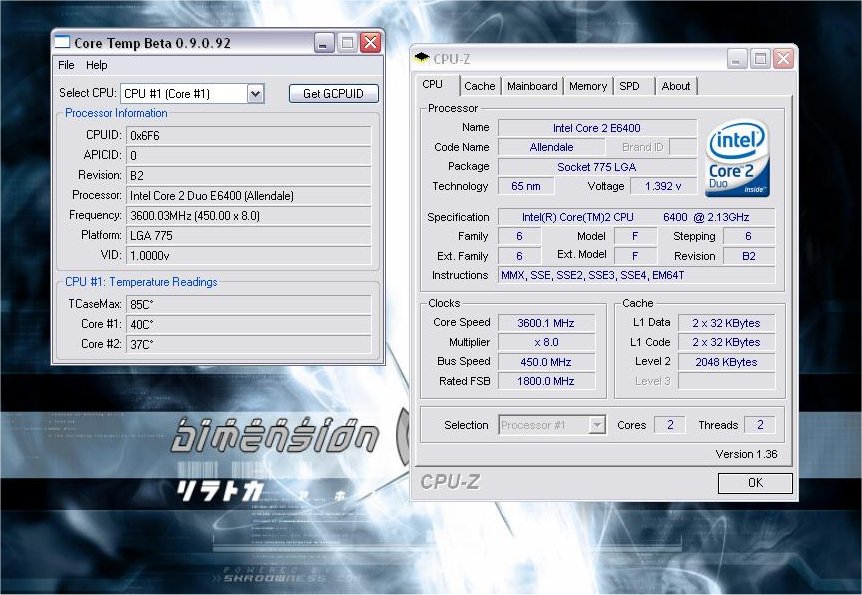Click the empty Brand ID field
862x595 pixels.
(x=683, y=147)
